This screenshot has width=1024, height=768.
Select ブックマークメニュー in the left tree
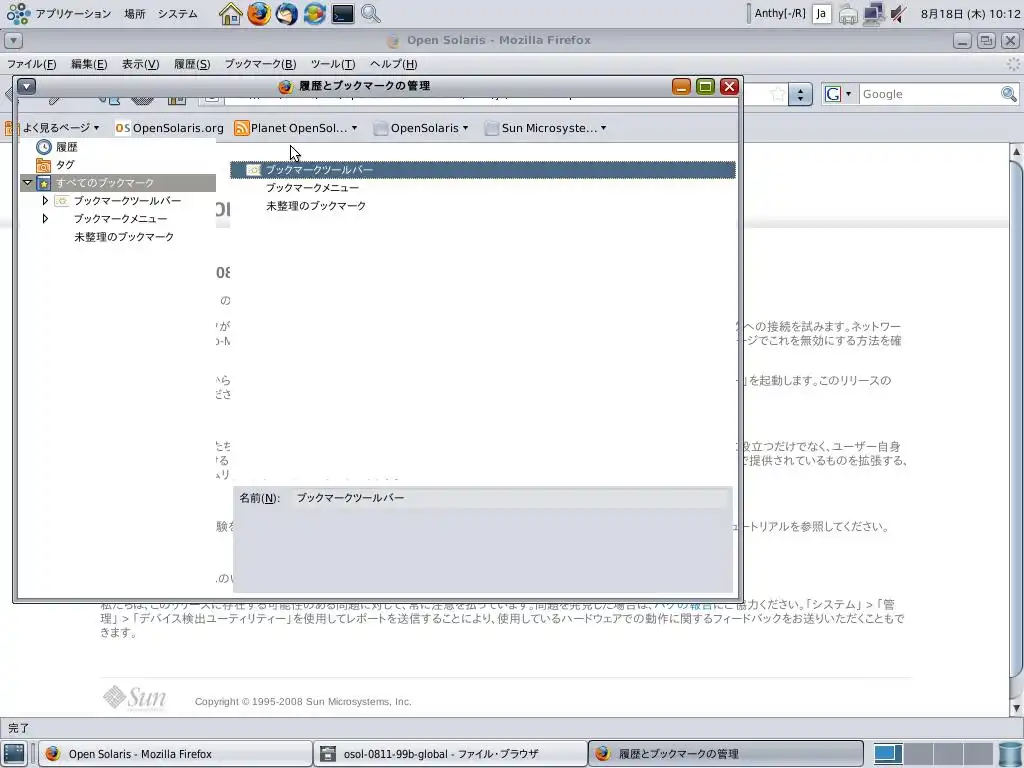[120, 218]
